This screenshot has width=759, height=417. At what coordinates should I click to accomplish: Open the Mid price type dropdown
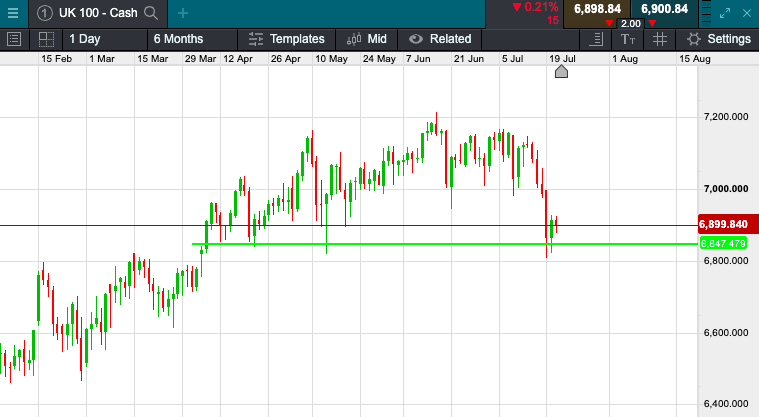(x=366, y=39)
